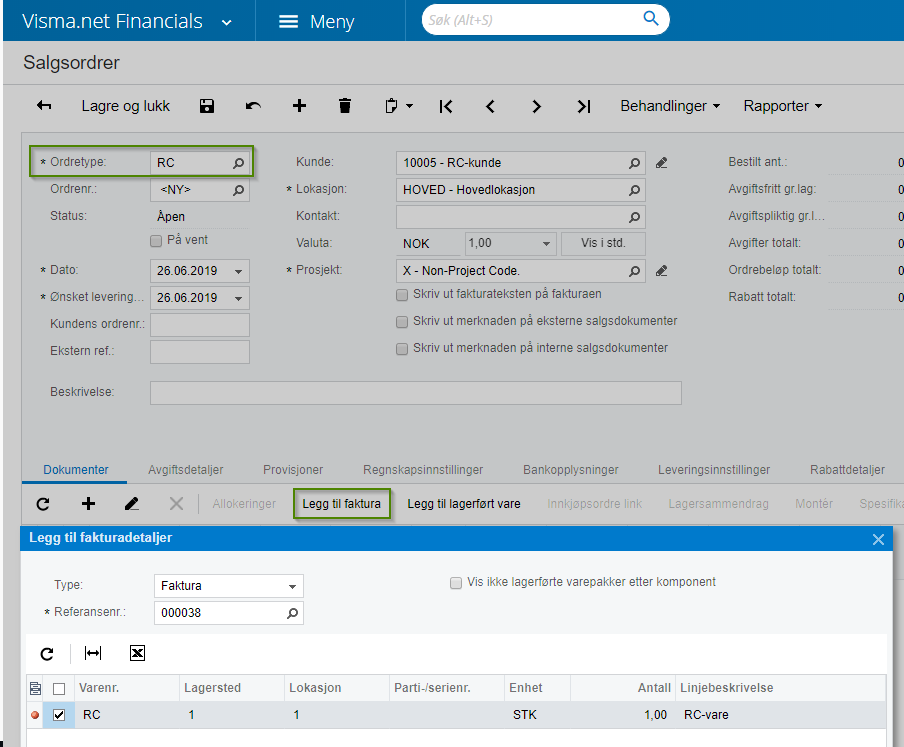Click into the Beskrivelse text field
The image size is (904, 747).
(416, 393)
